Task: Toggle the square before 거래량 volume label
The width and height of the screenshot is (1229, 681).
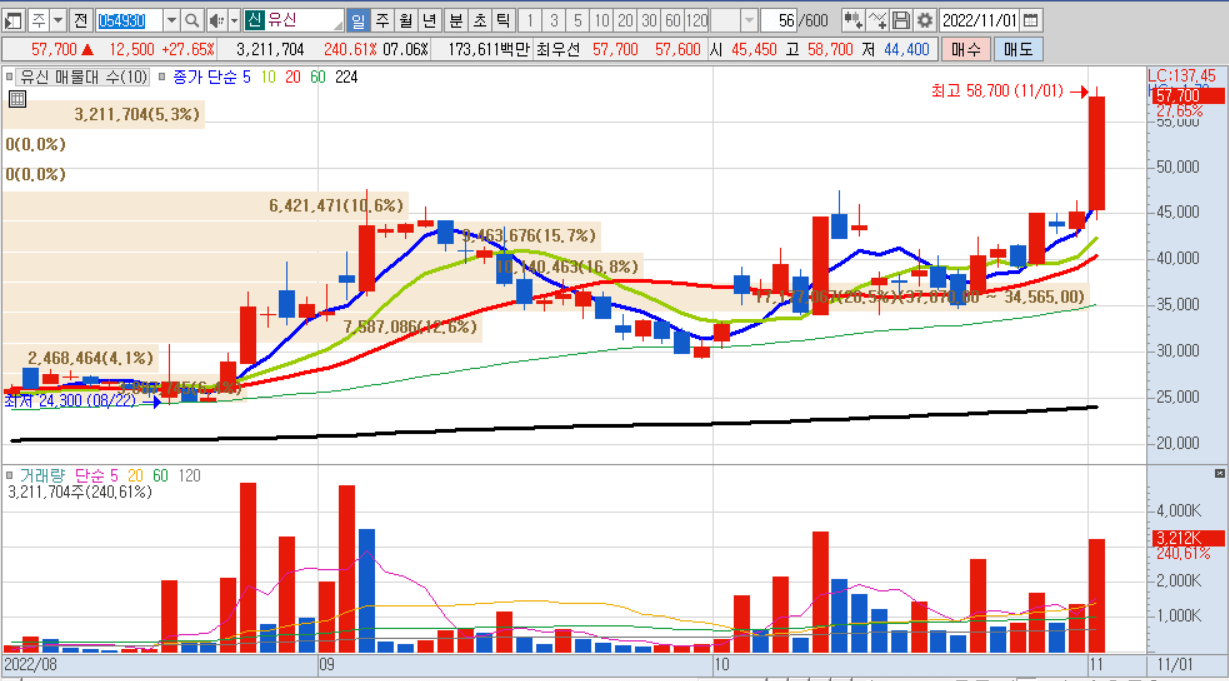Action: (x=10, y=476)
